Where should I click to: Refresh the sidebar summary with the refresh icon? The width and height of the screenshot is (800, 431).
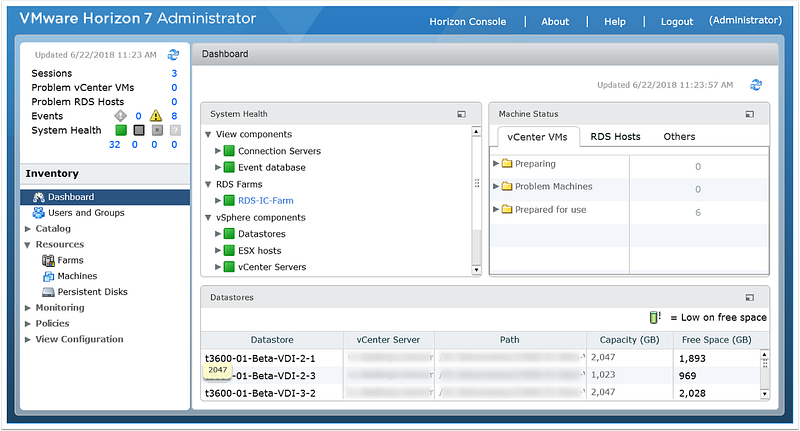[173, 55]
